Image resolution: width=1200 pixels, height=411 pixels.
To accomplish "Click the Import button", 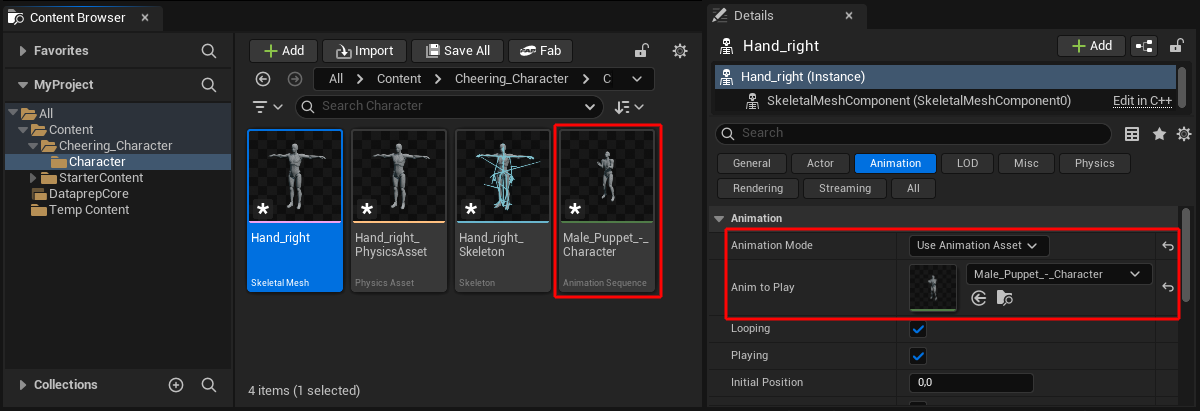I will [365, 51].
